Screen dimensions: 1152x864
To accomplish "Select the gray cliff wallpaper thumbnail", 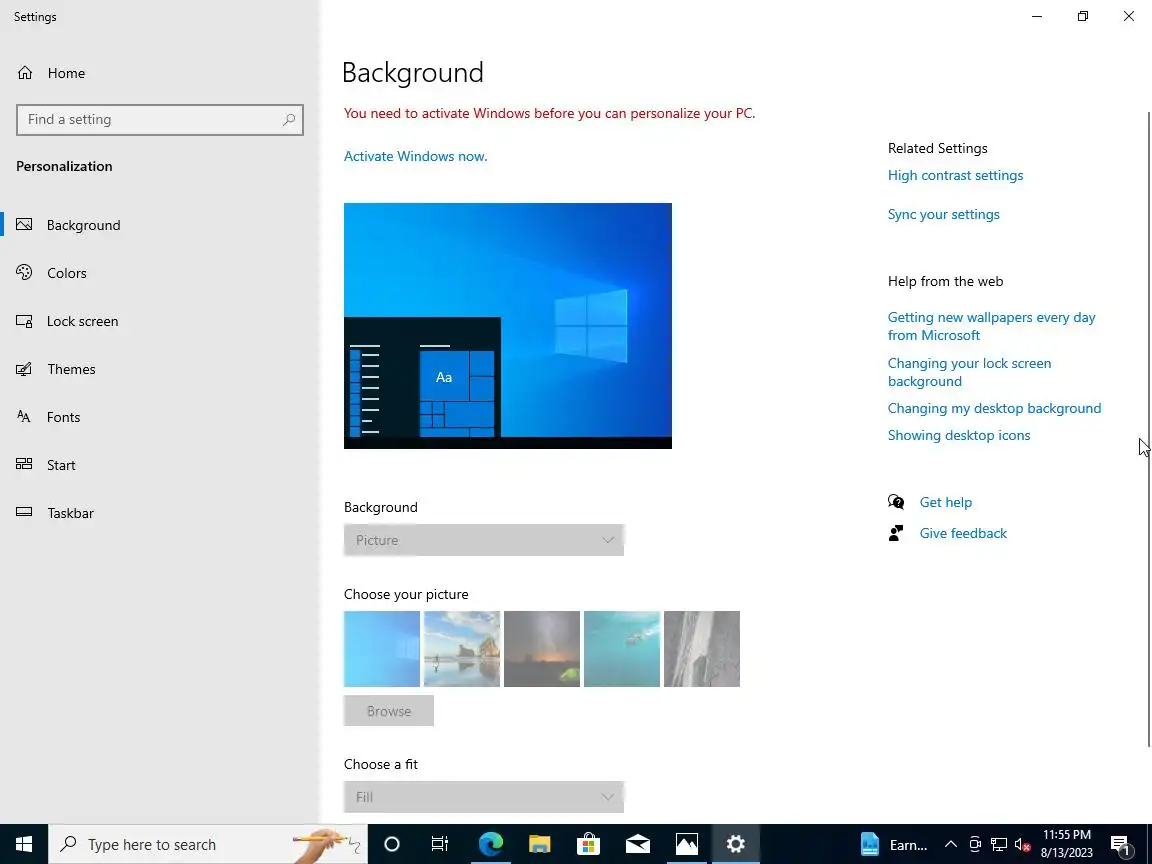I will (x=702, y=649).
